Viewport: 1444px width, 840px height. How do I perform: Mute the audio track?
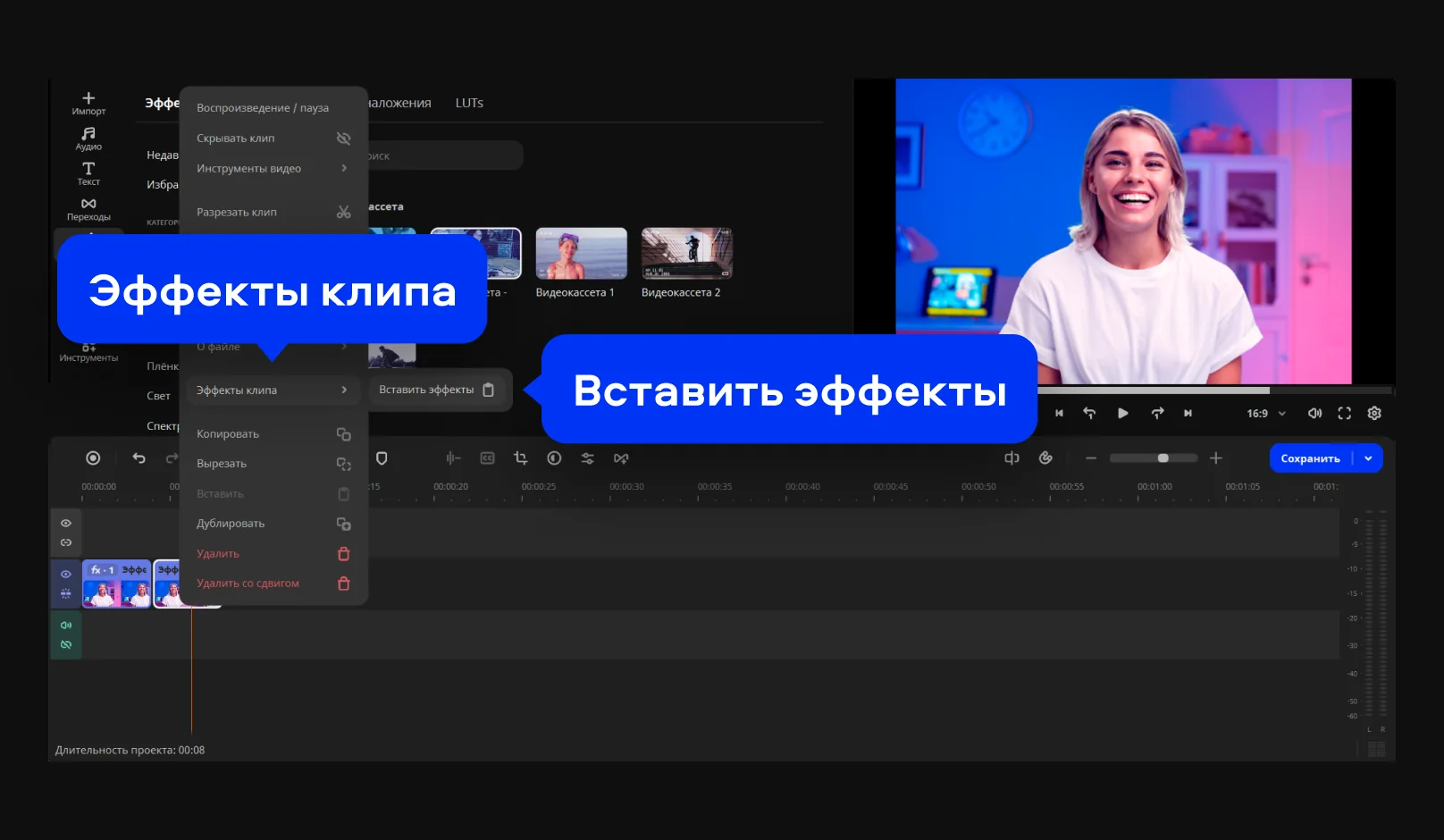click(66, 626)
